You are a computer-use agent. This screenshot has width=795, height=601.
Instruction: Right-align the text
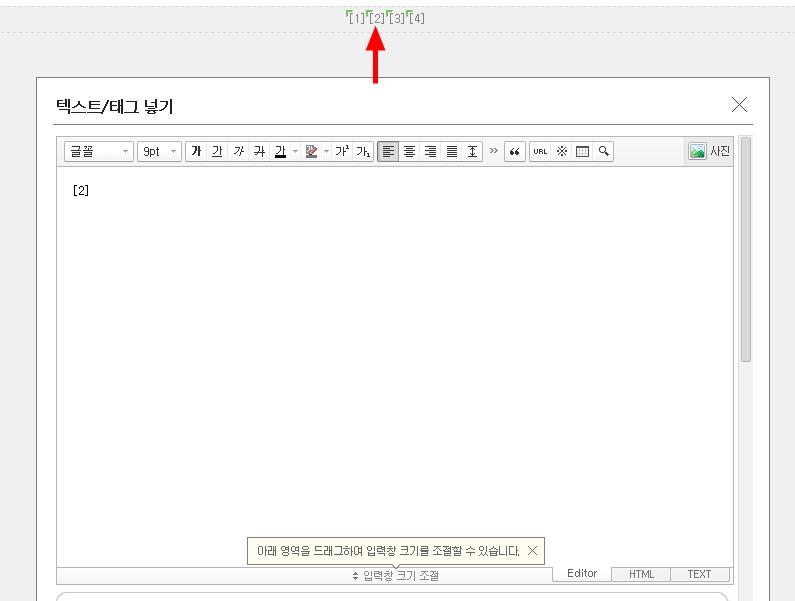[x=430, y=151]
